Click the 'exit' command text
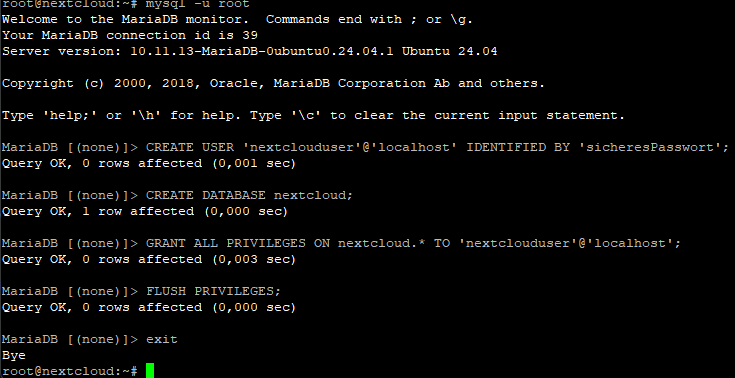Image resolution: width=735 pixels, height=378 pixels. [162, 339]
